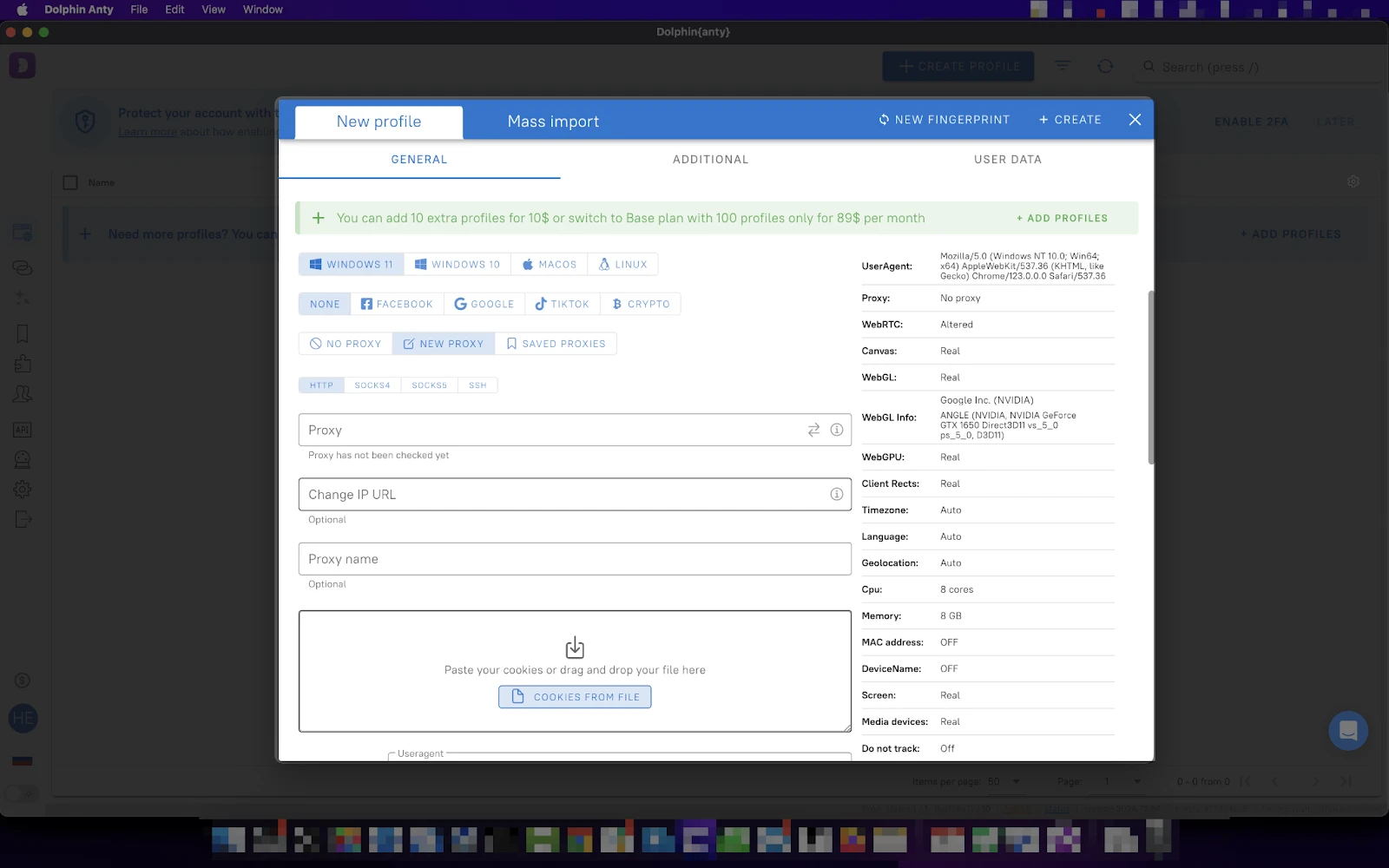The height and width of the screenshot is (868, 1389).
Task: Click the filter icon next to Create Profile
Action: pos(1062,66)
